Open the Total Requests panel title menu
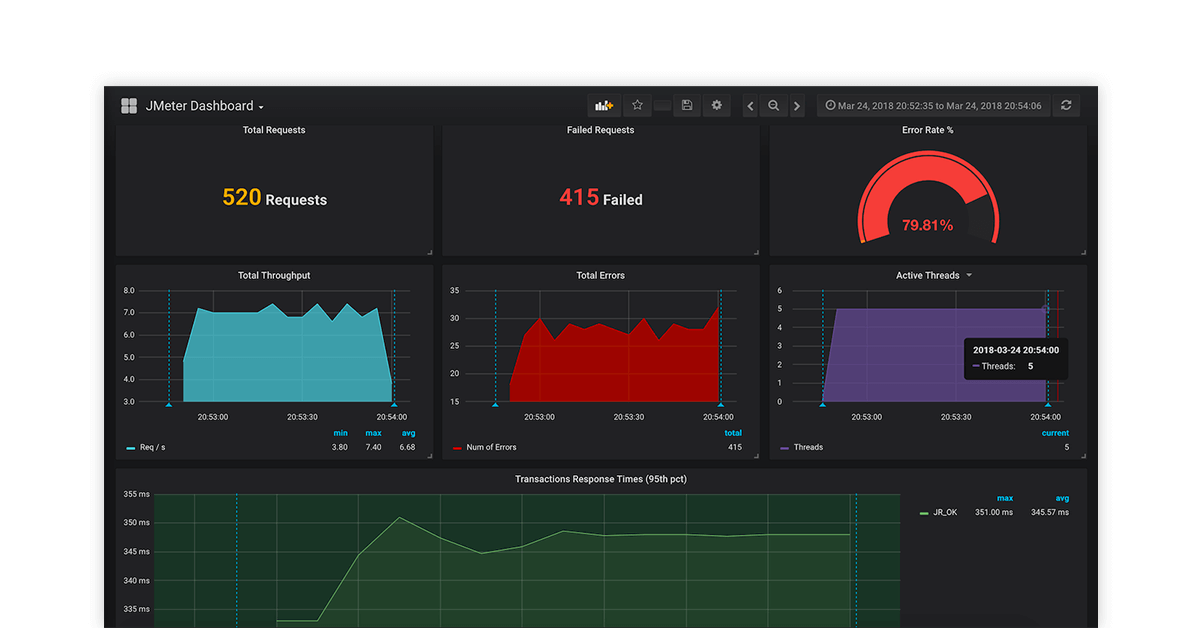Image resolution: width=1200 pixels, height=628 pixels. pos(274,130)
